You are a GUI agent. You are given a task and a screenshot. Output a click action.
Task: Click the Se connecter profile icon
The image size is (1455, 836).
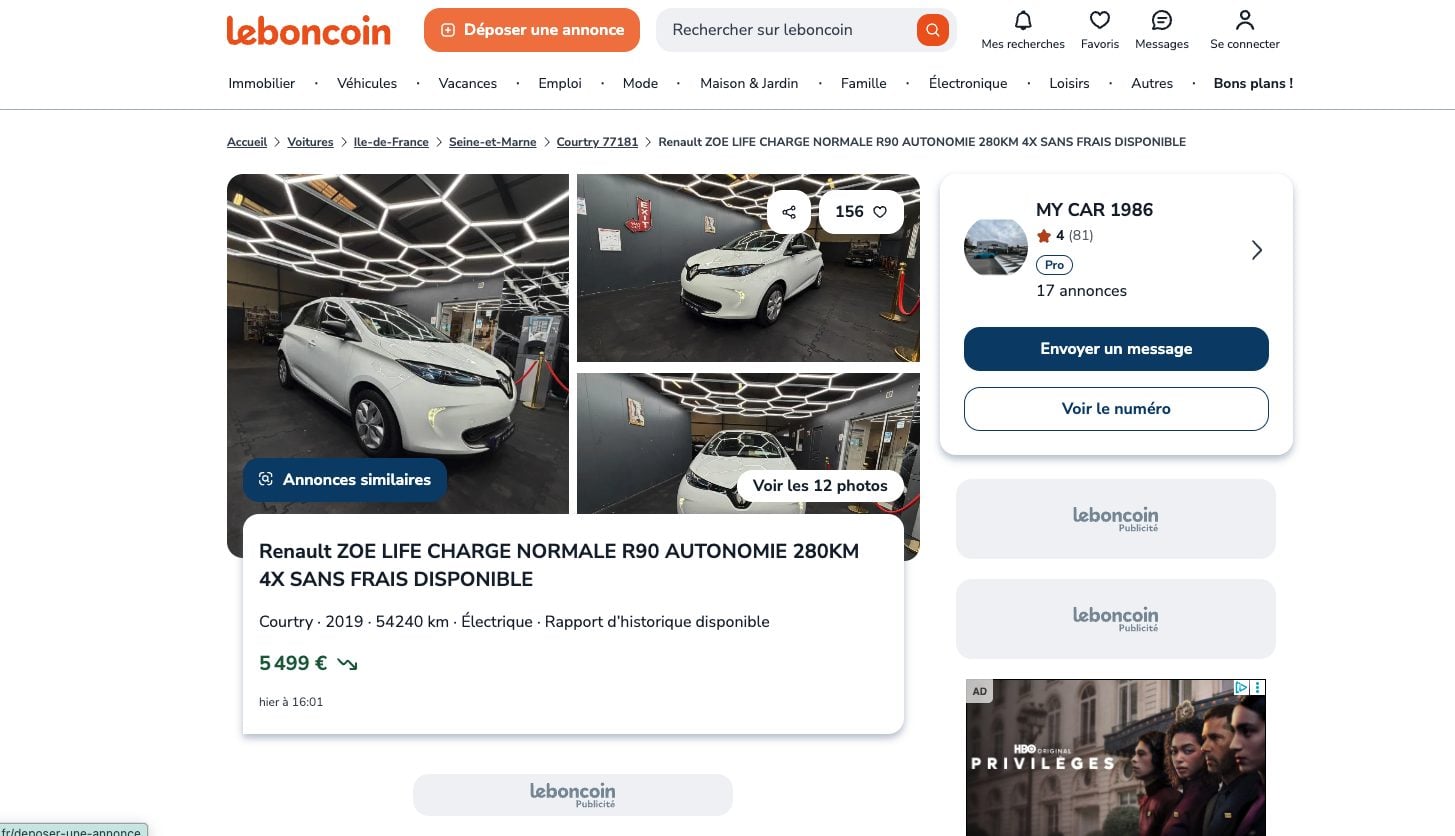pos(1244,19)
